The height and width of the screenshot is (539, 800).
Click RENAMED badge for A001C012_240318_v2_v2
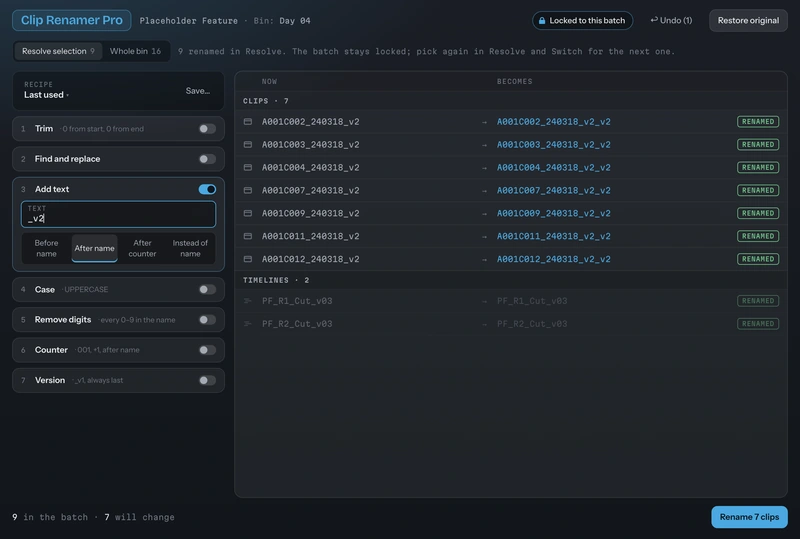pos(758,259)
